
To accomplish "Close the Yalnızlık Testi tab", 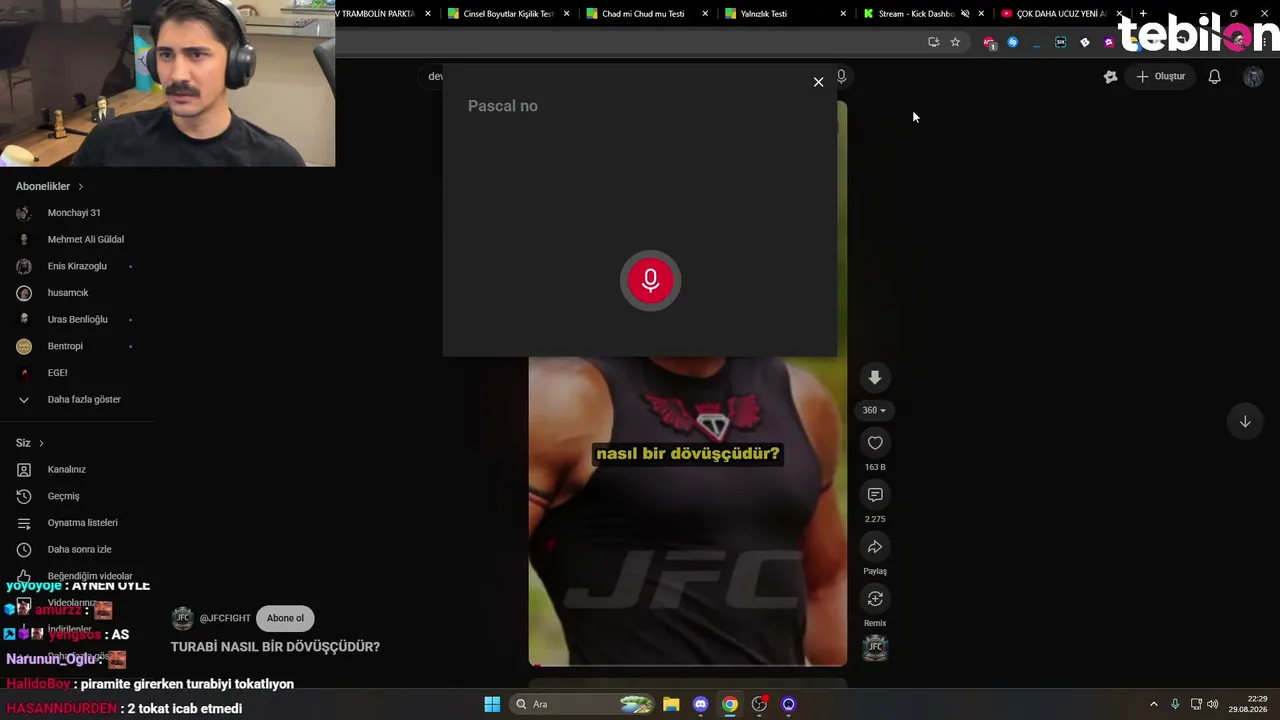I will [x=842, y=14].
